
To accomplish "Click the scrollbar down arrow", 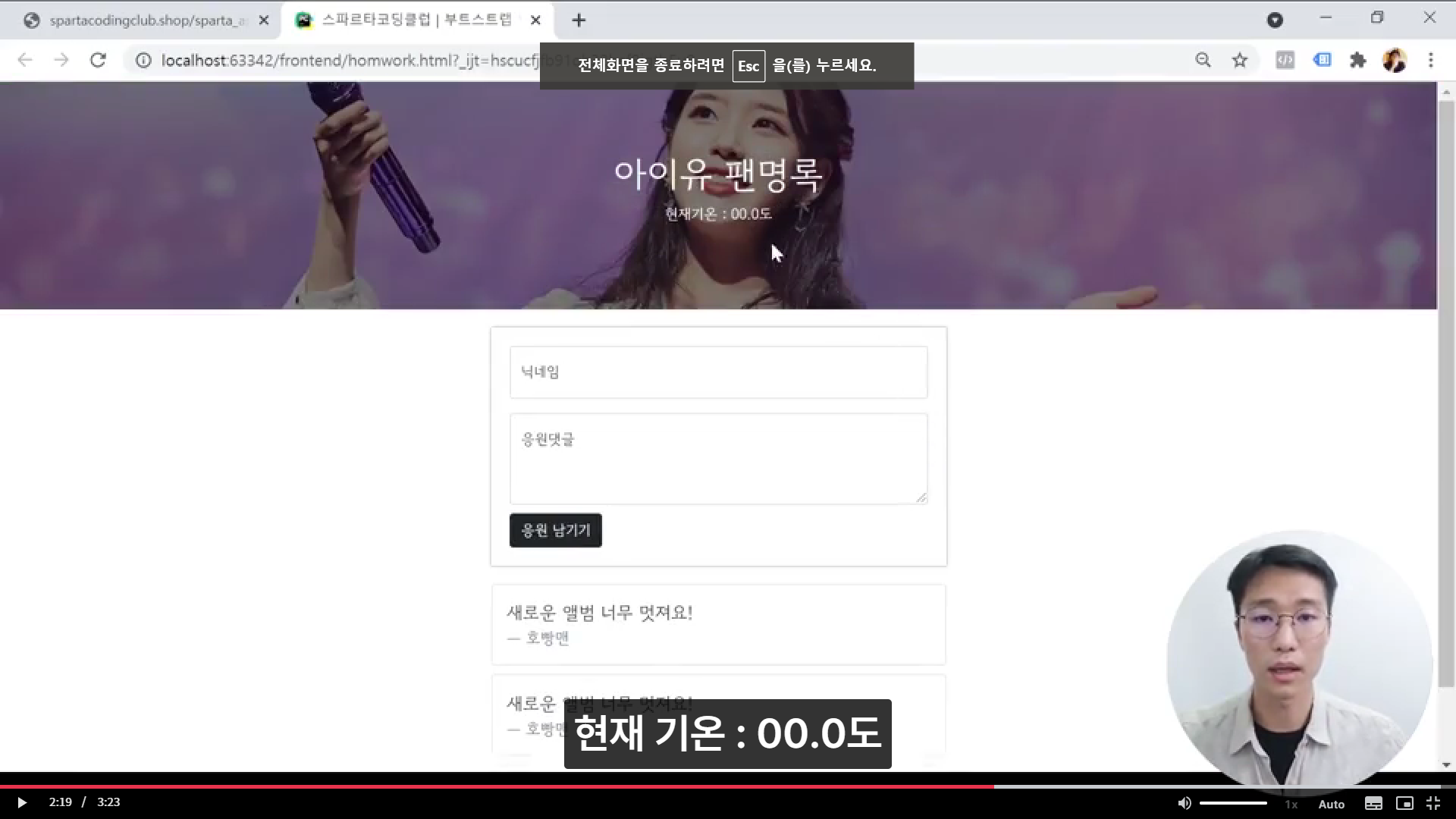I will pyautogui.click(x=1446, y=764).
